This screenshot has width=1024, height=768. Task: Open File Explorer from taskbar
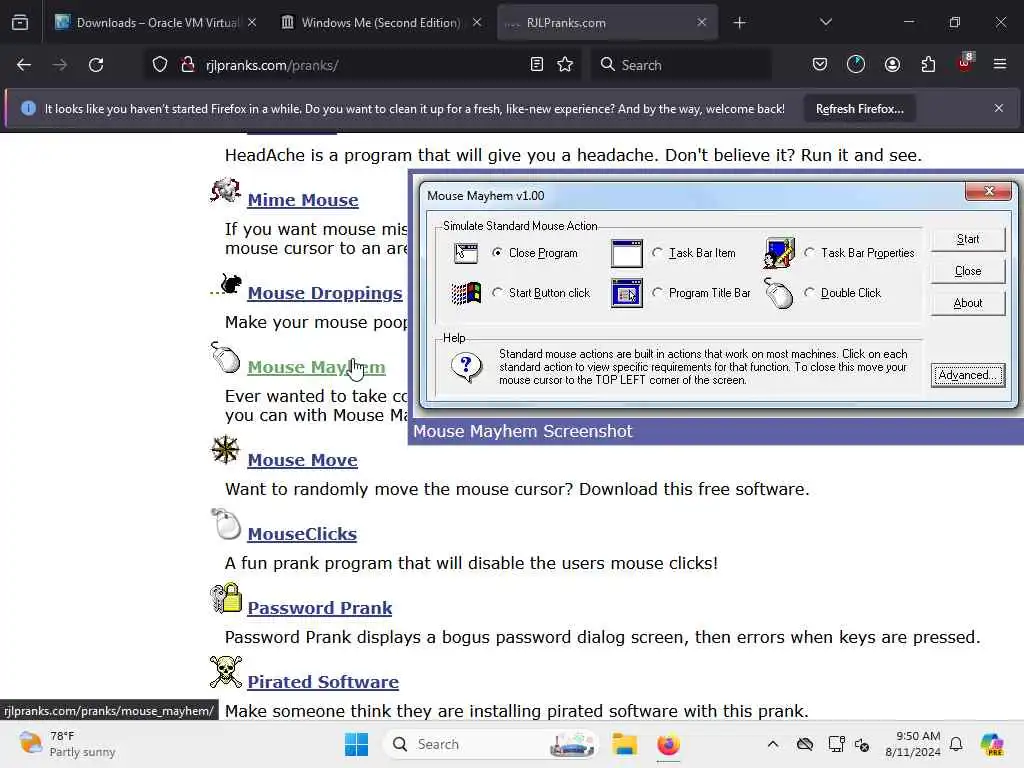pos(624,744)
